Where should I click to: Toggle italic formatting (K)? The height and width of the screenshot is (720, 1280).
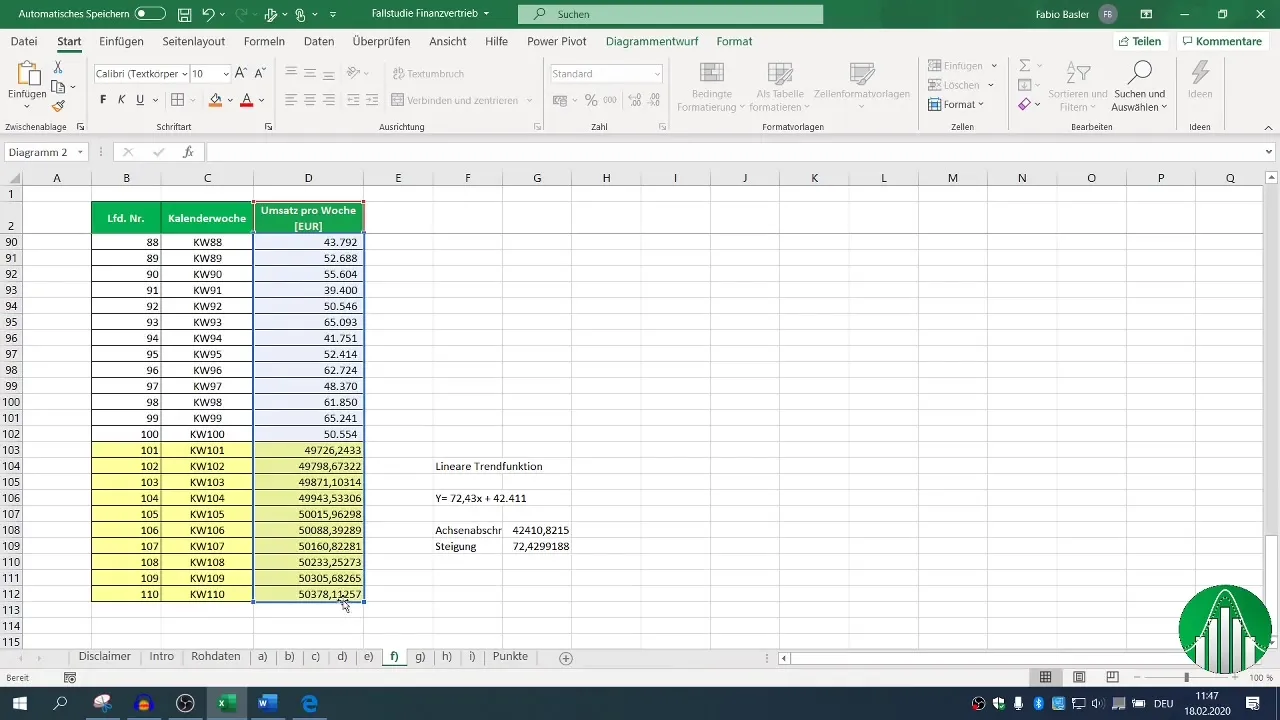121,100
